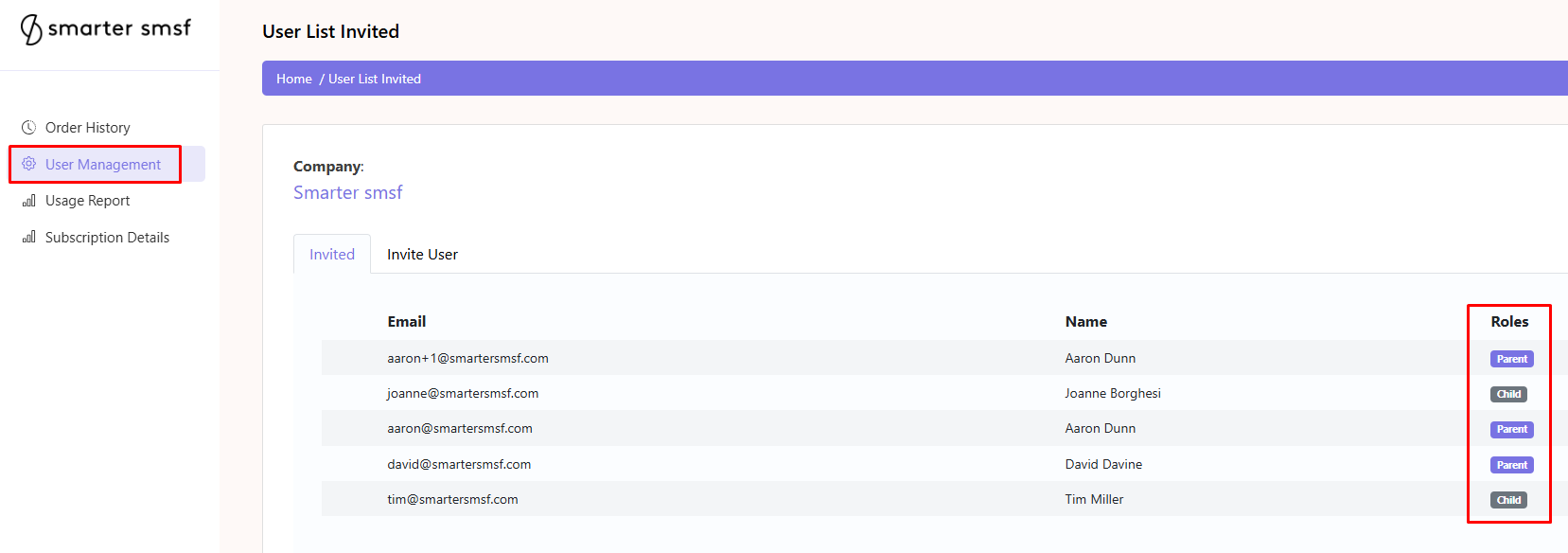Click name Aaron Dunn in aaron+1 row
Image resolution: width=1568 pixels, height=553 pixels.
point(1101,358)
